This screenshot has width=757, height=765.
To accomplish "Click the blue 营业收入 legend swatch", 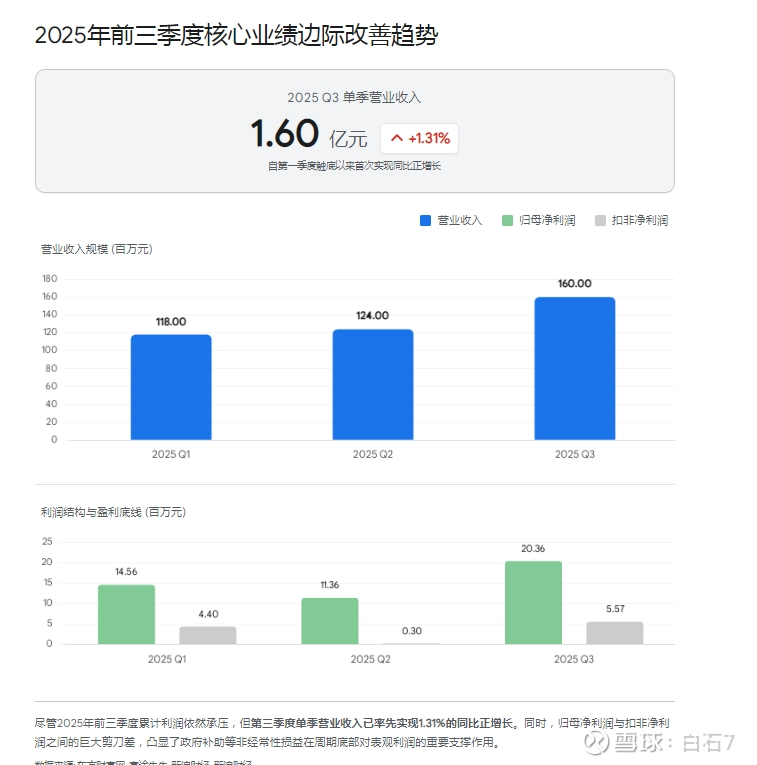I will [x=425, y=221].
